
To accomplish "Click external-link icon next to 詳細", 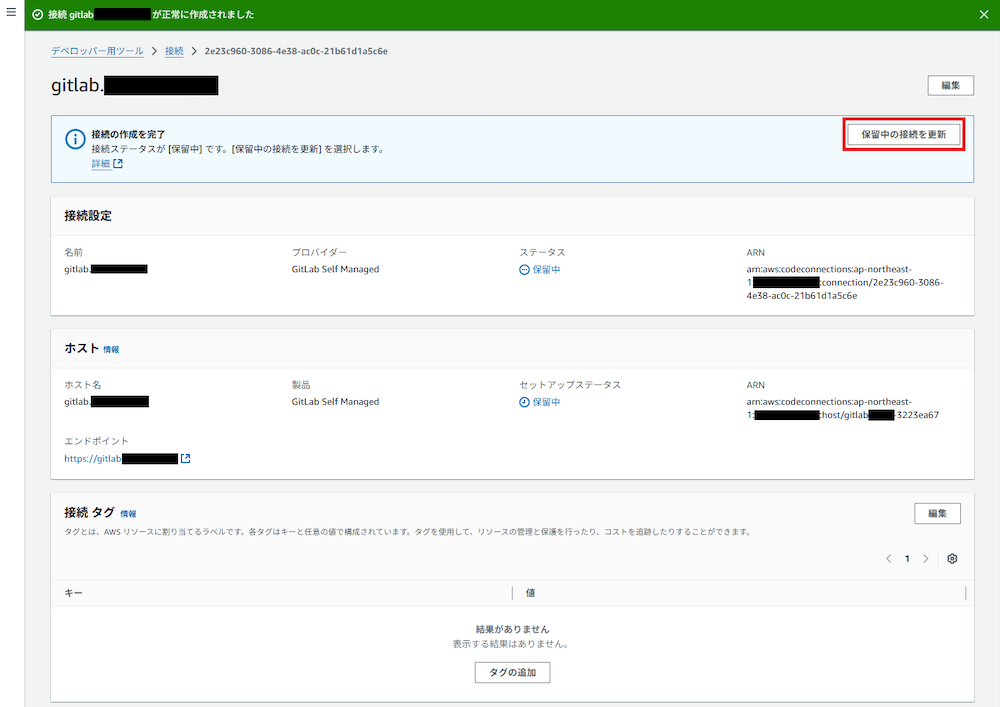I will point(118,164).
